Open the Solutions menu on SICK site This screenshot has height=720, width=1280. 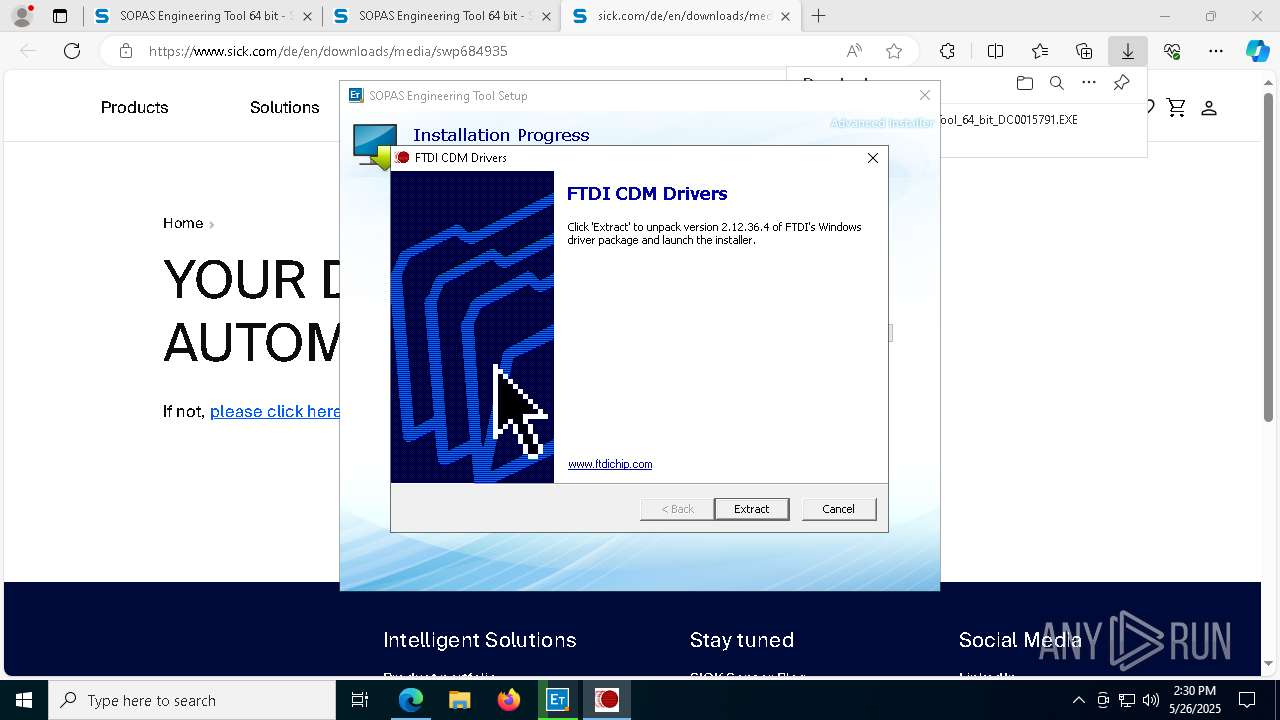(x=284, y=107)
